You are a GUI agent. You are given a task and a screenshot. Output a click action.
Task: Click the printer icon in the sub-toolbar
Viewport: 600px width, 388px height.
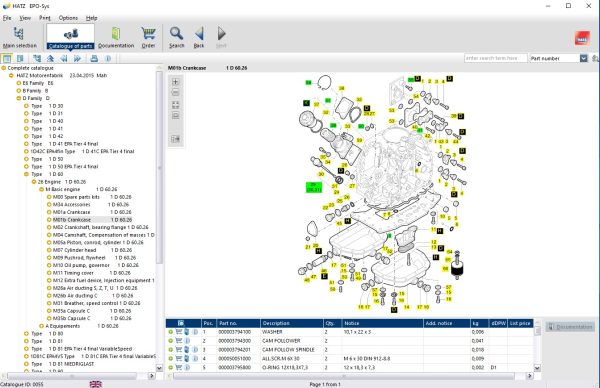pyautogui.click(x=94, y=59)
